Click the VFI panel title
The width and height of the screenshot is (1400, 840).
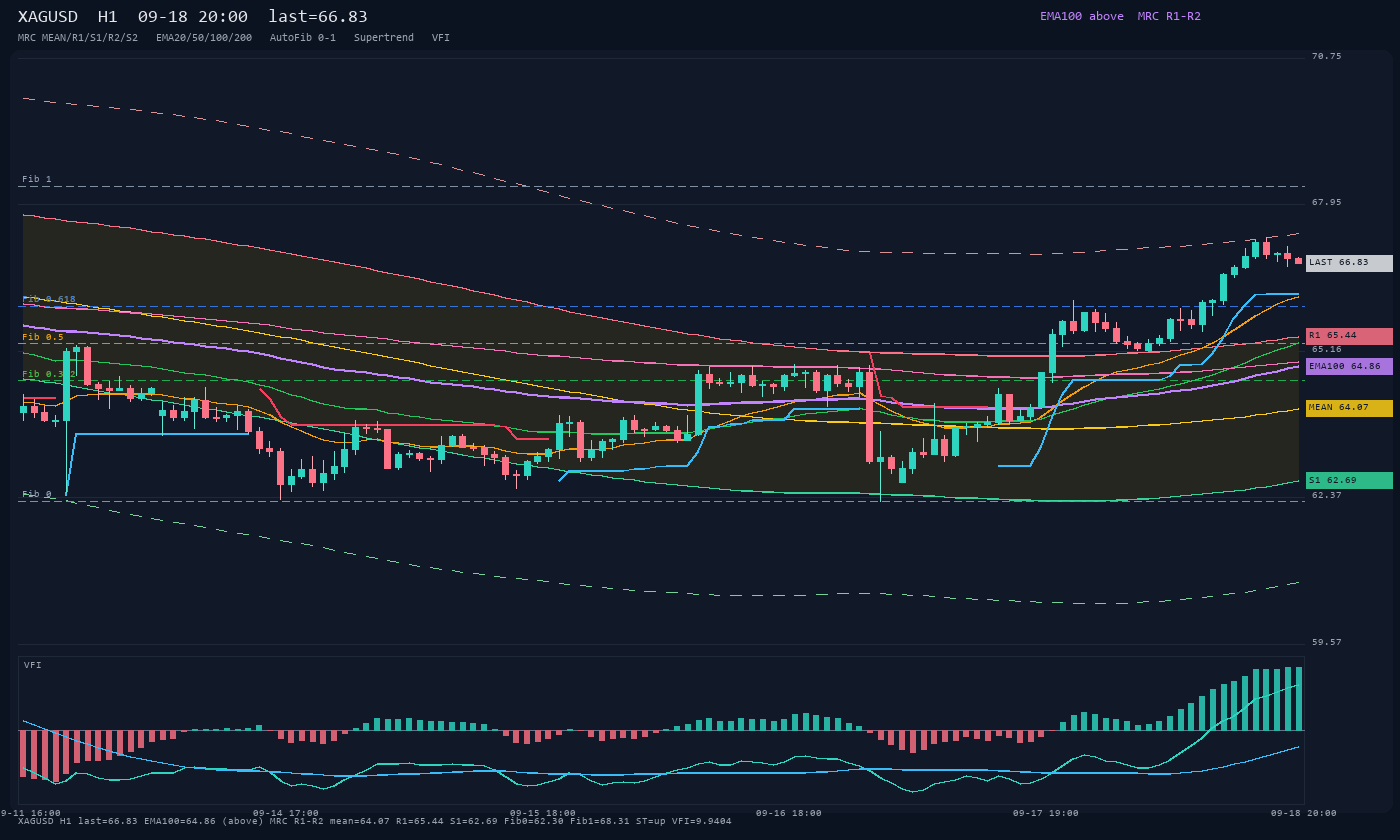33,665
